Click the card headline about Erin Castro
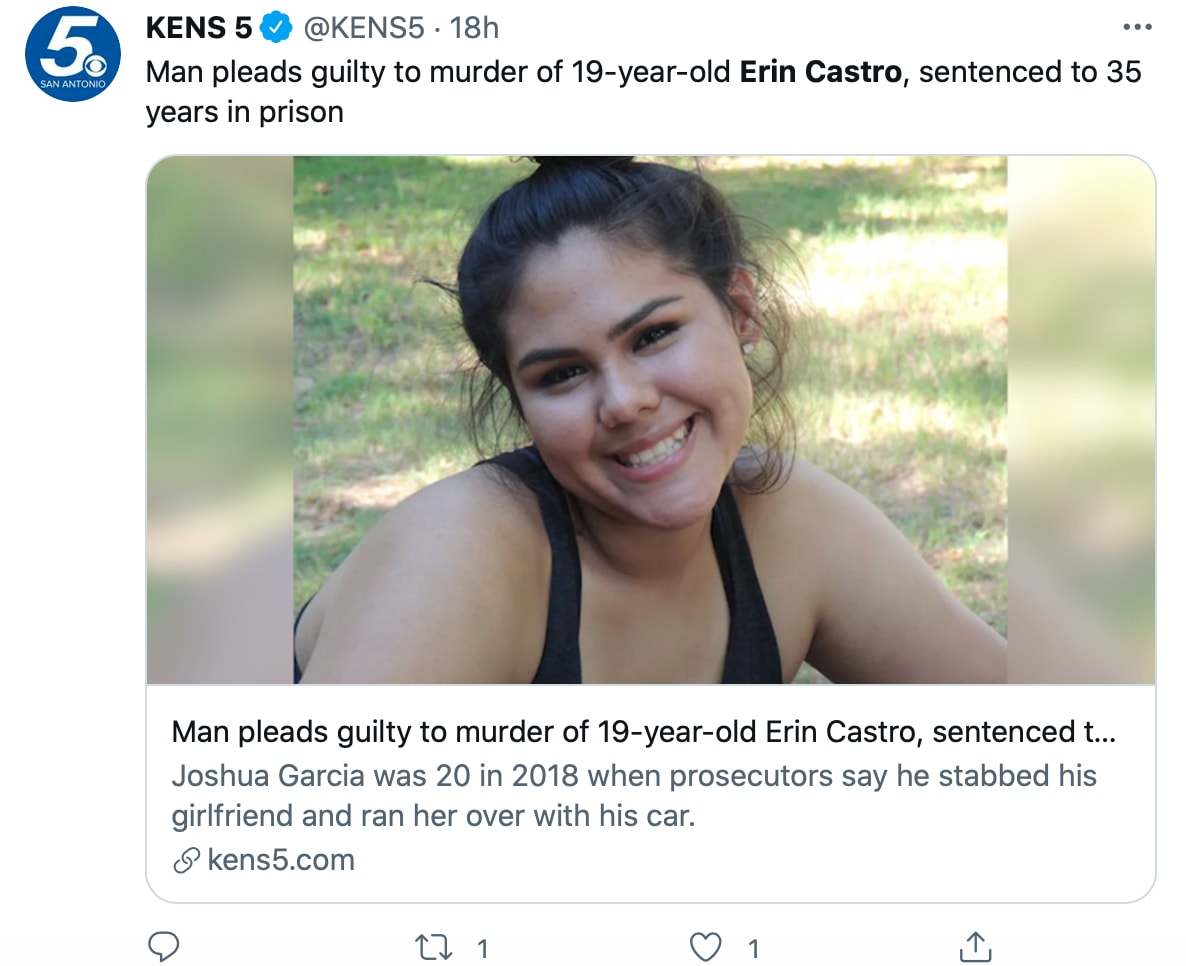The image size is (1186, 966). tap(643, 732)
